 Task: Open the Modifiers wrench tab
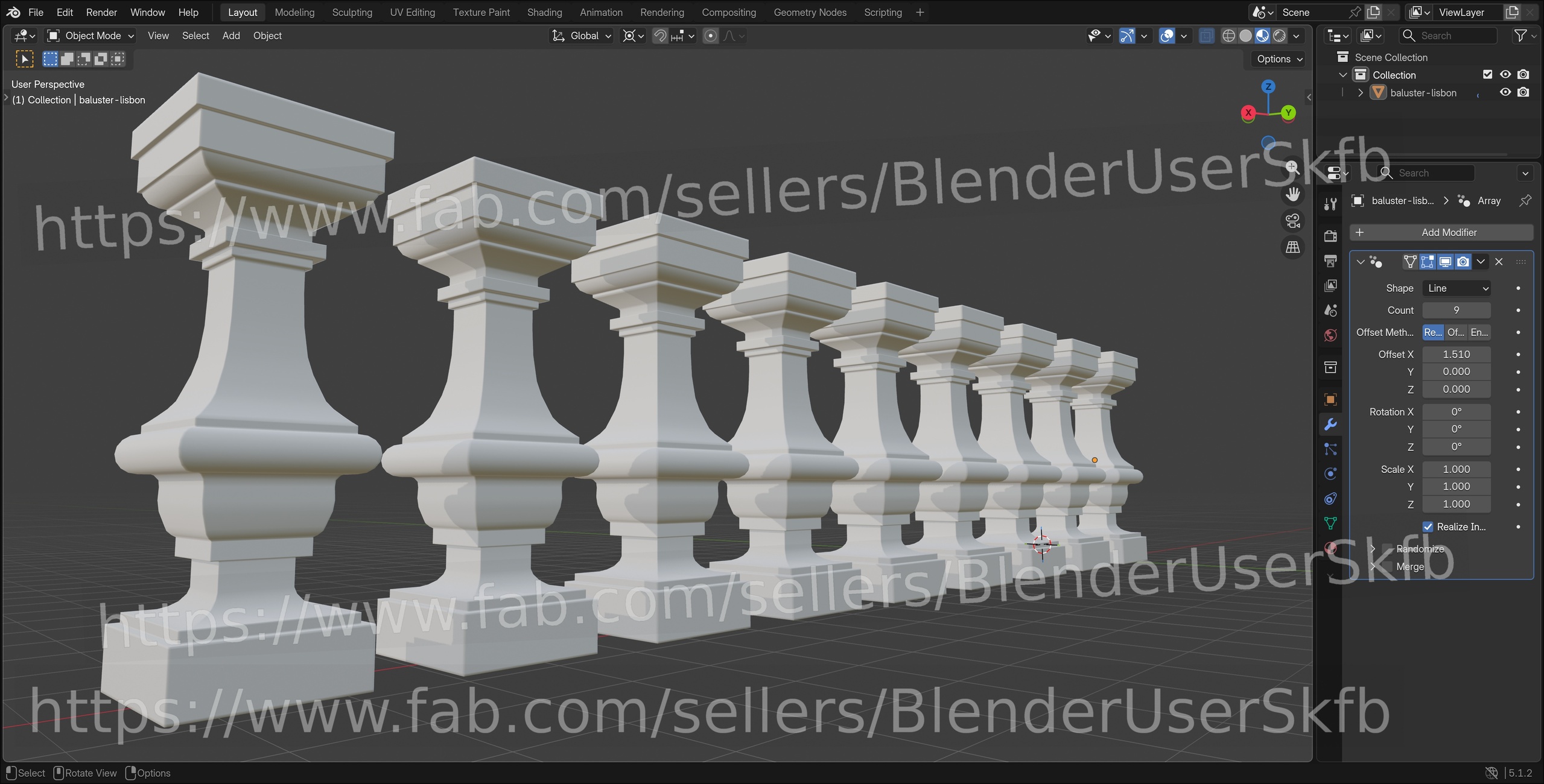click(x=1330, y=424)
